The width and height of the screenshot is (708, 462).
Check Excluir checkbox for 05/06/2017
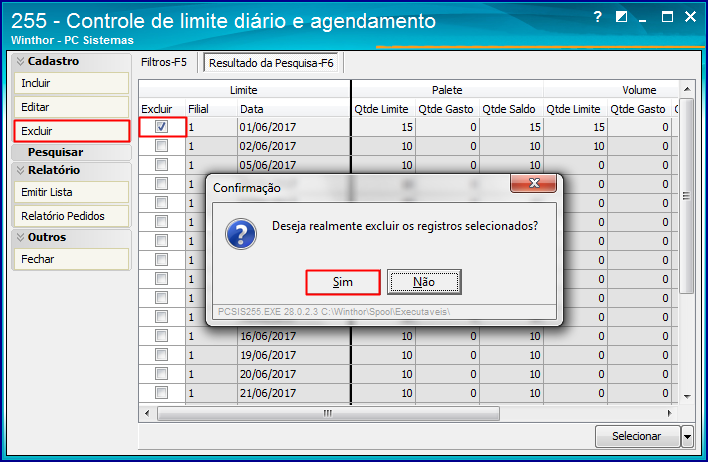pos(161,165)
